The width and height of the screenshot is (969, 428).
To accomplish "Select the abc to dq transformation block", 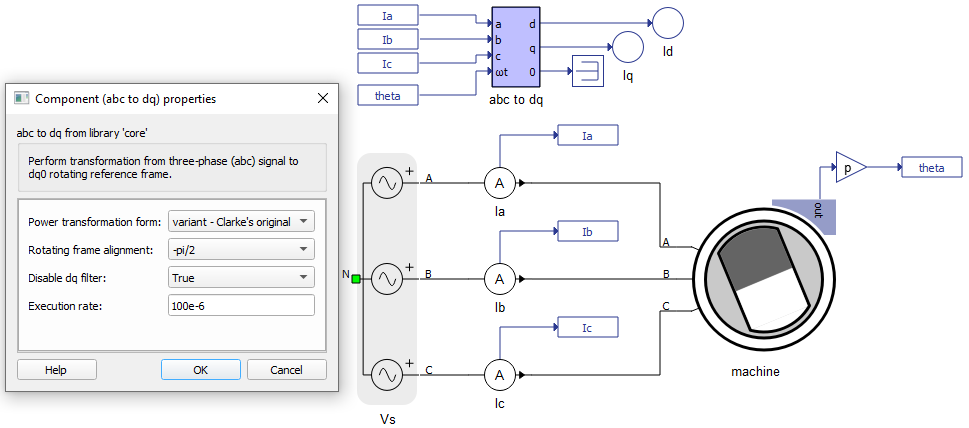I will click(517, 47).
